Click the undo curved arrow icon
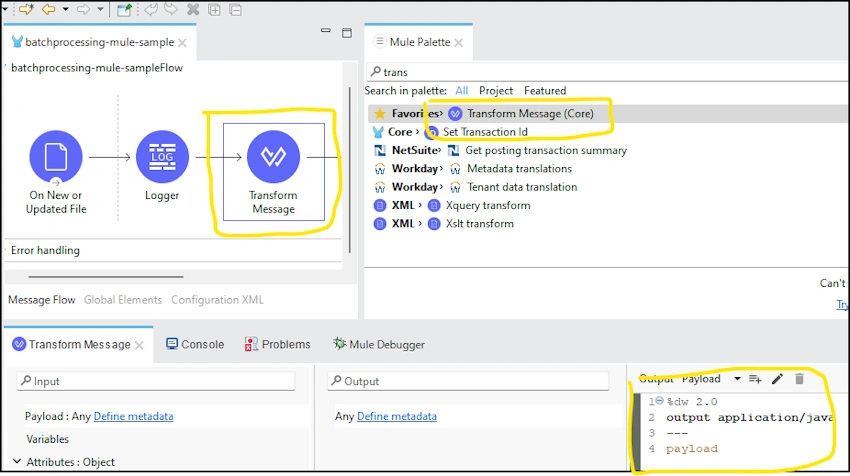The width and height of the screenshot is (850, 476). click(151, 9)
